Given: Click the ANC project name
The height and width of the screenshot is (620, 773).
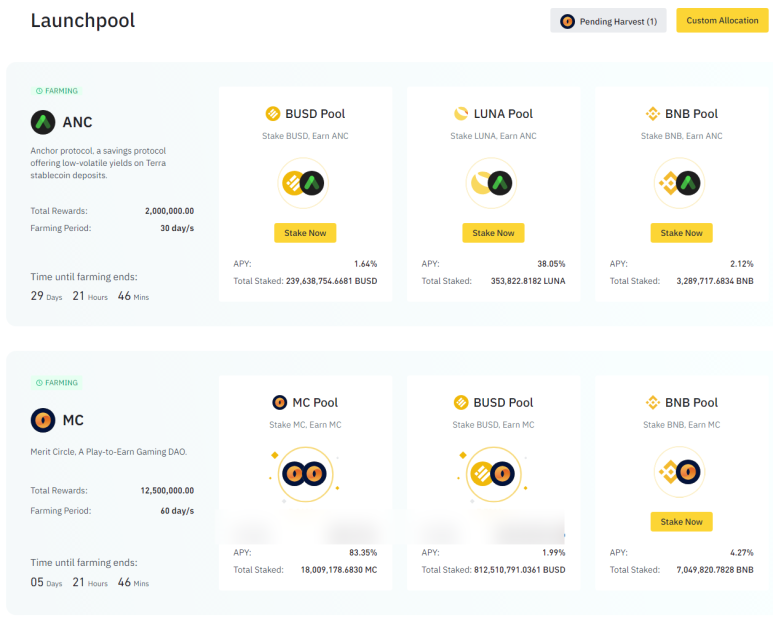Looking at the screenshot, I should [x=77, y=122].
